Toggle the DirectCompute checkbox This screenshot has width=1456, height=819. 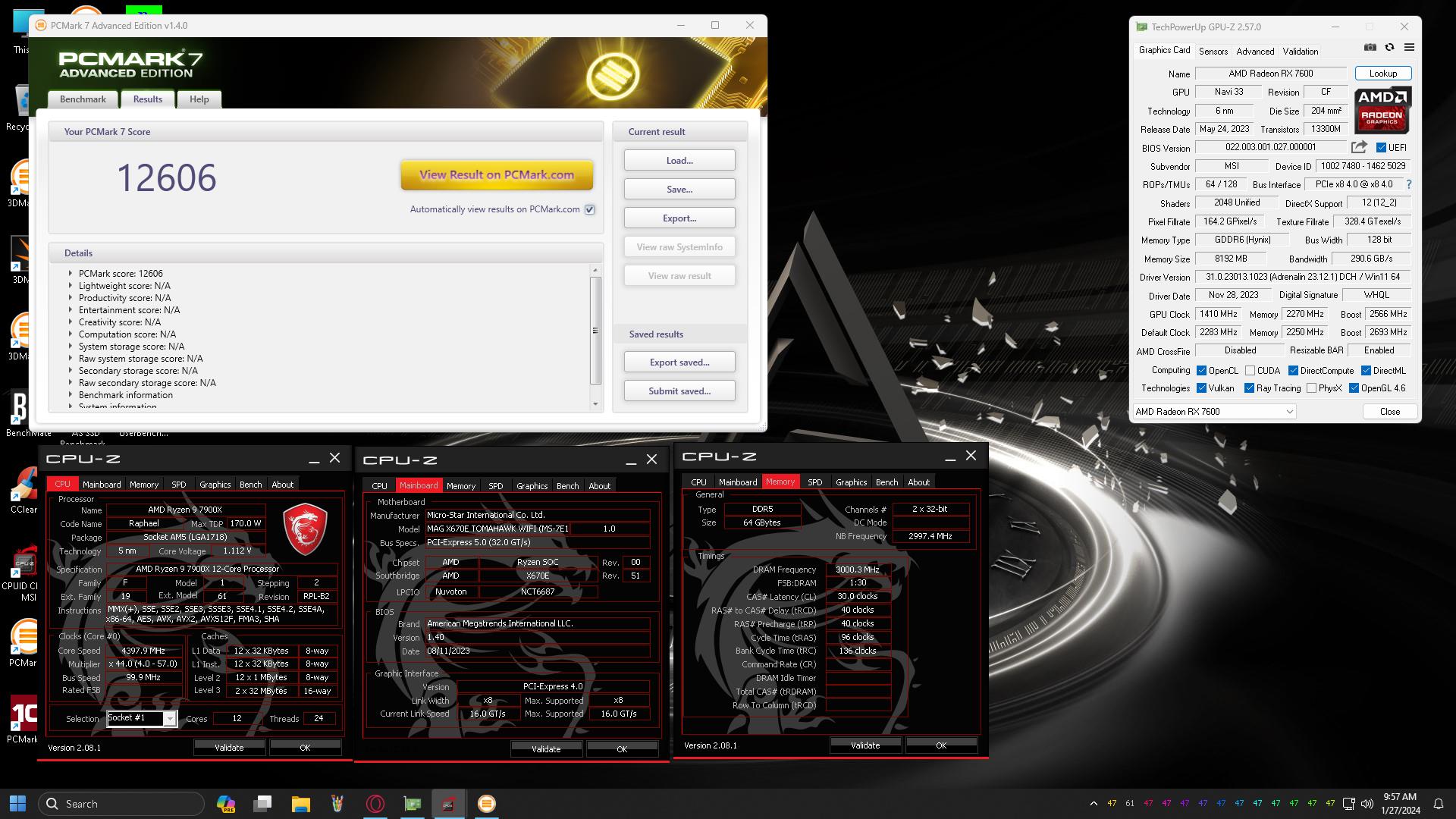1293,371
